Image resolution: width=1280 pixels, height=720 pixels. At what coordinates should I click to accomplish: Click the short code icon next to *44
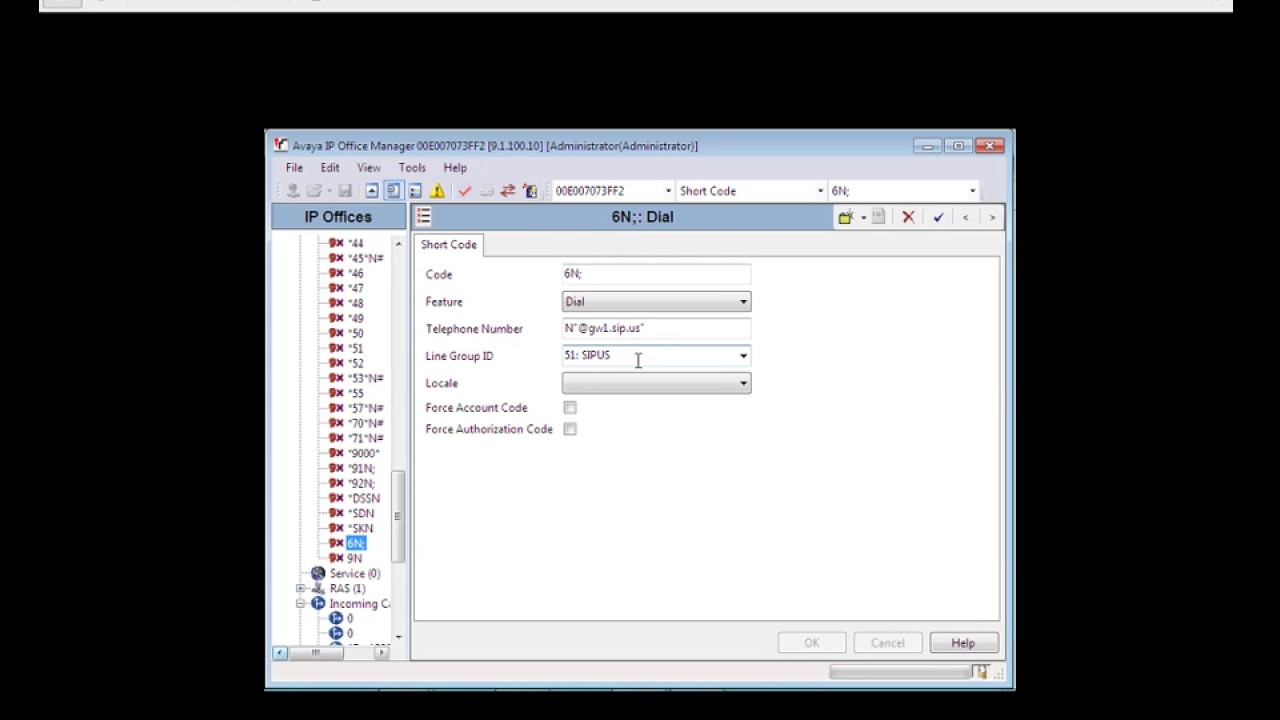[x=336, y=243]
